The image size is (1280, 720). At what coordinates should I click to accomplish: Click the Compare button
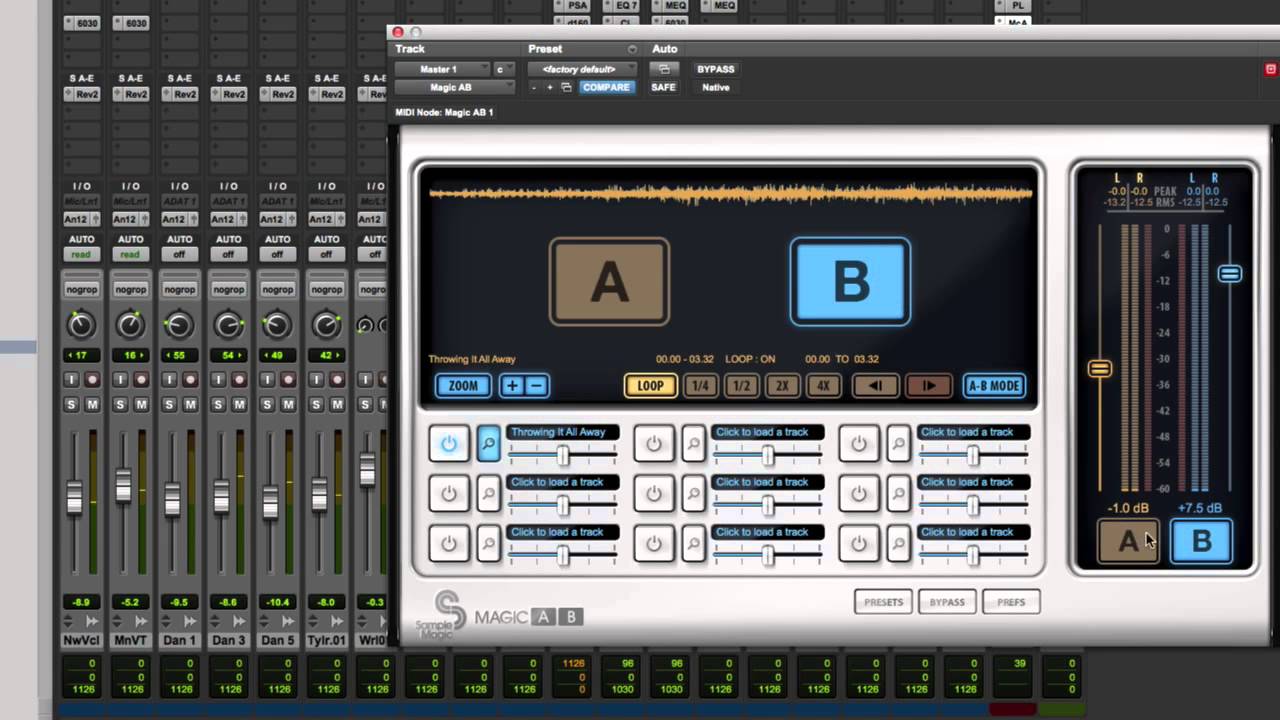[606, 88]
